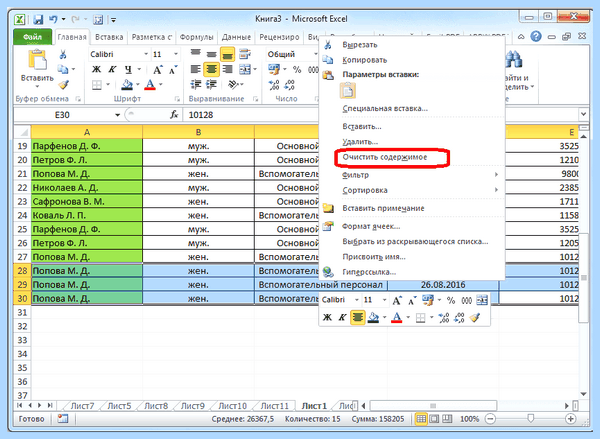Click the ribbon red font color A

(x=150, y=85)
